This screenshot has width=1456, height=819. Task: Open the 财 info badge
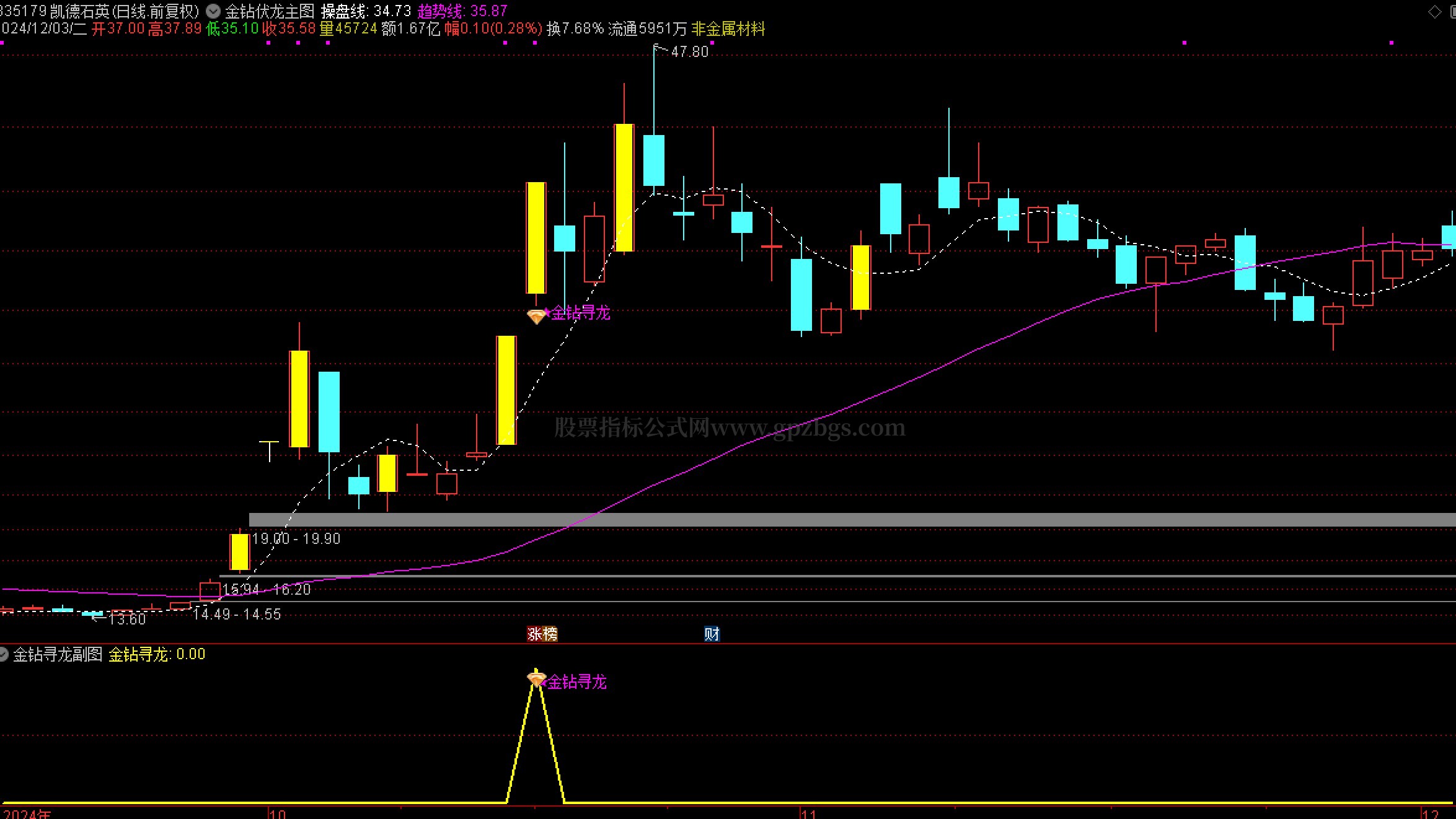click(712, 634)
